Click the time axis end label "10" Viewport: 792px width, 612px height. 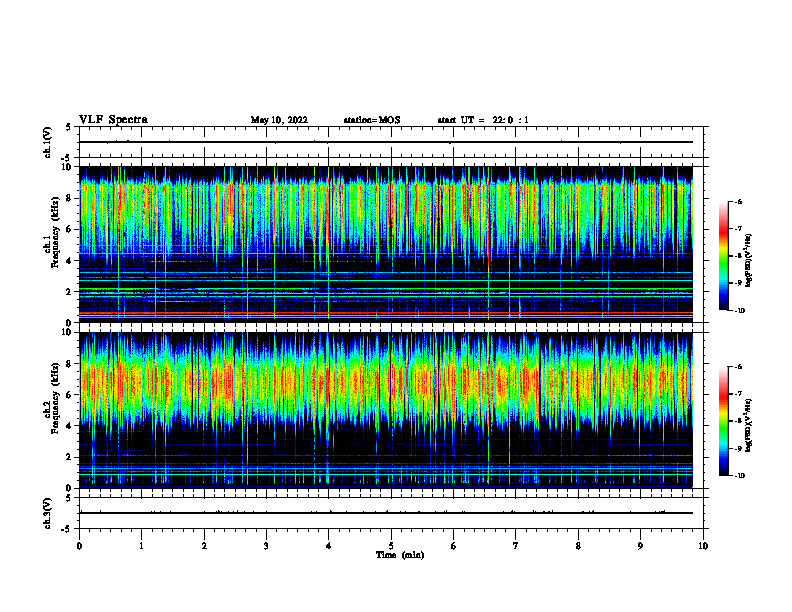(x=703, y=546)
